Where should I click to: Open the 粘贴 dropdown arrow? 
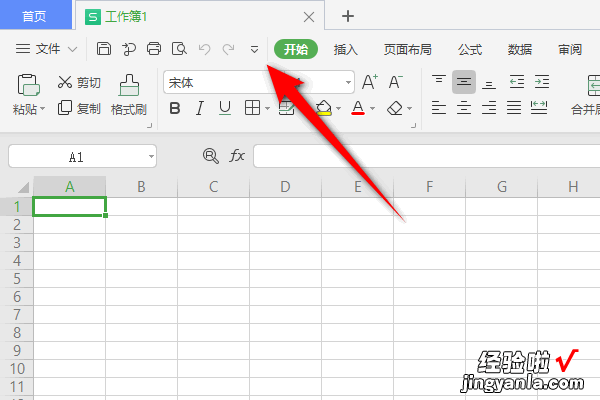(x=42, y=109)
